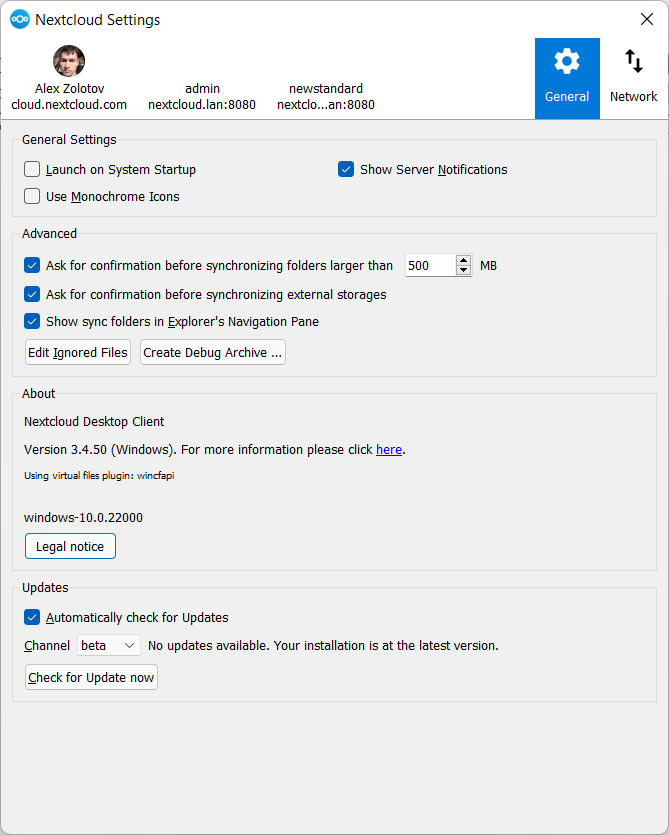Open the admin nextcloud.lan:8080 account

(202, 96)
